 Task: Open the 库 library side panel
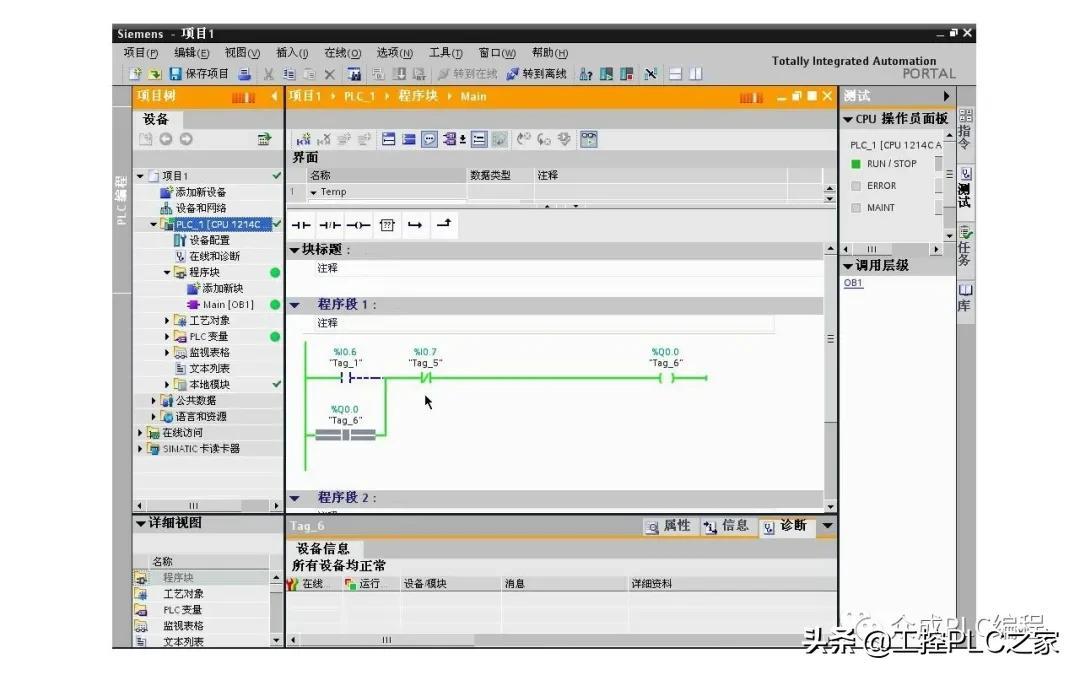tap(965, 297)
